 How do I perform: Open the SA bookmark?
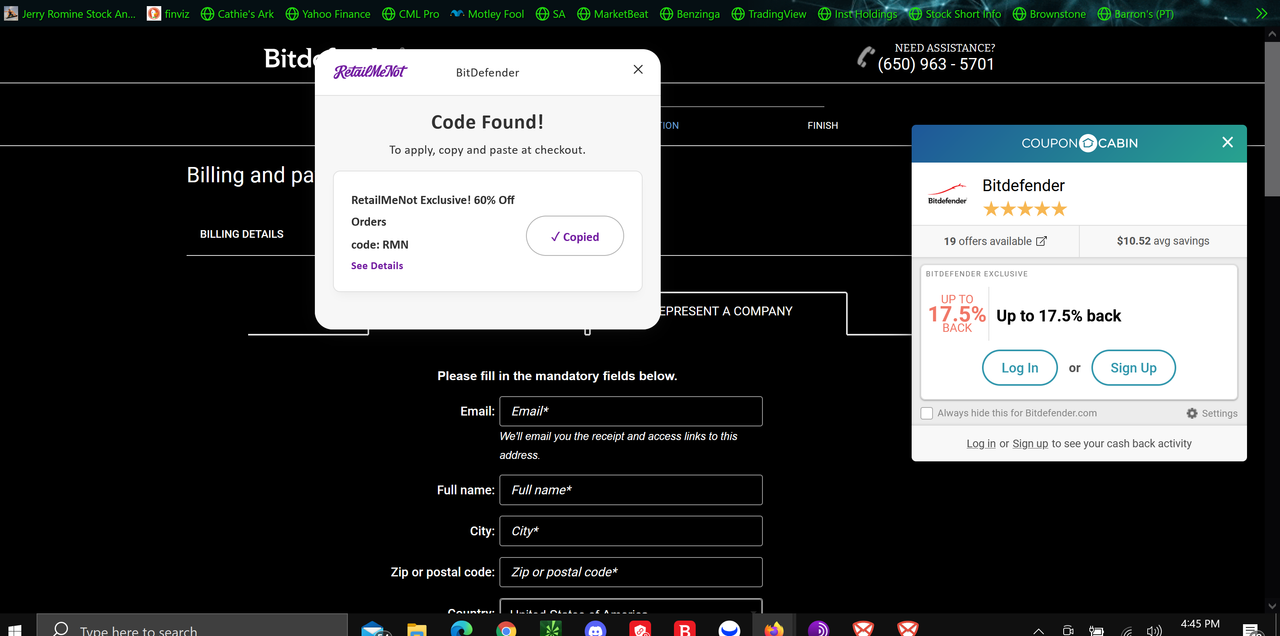551,14
